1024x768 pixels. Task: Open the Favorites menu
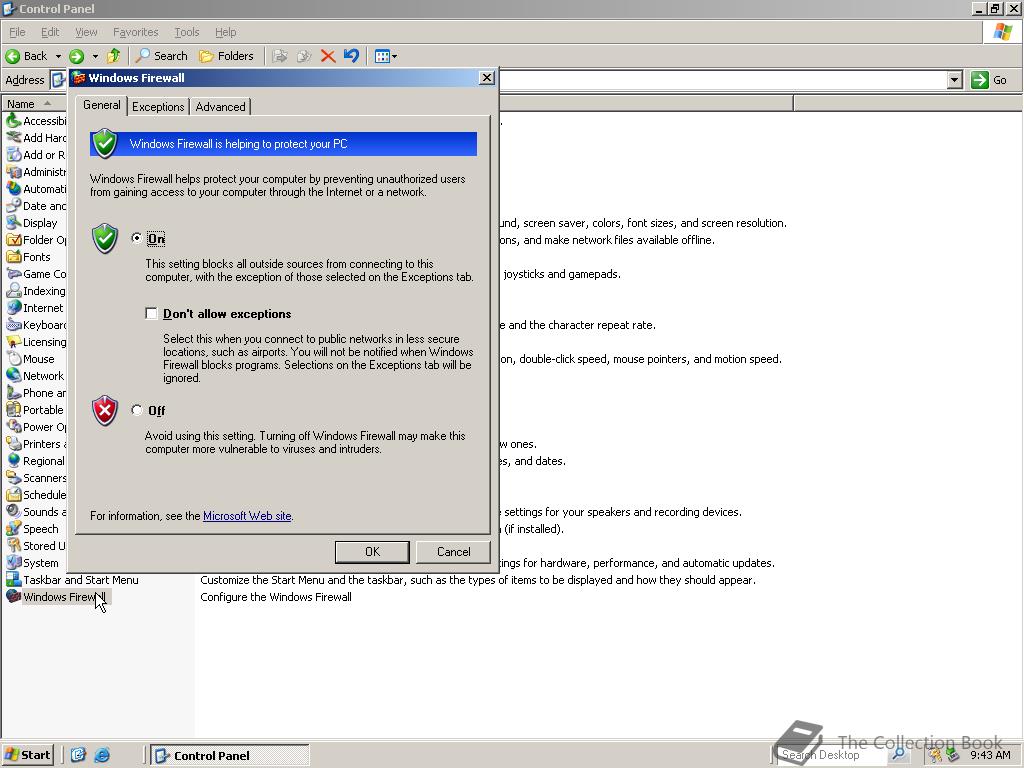pyautogui.click(x=135, y=32)
